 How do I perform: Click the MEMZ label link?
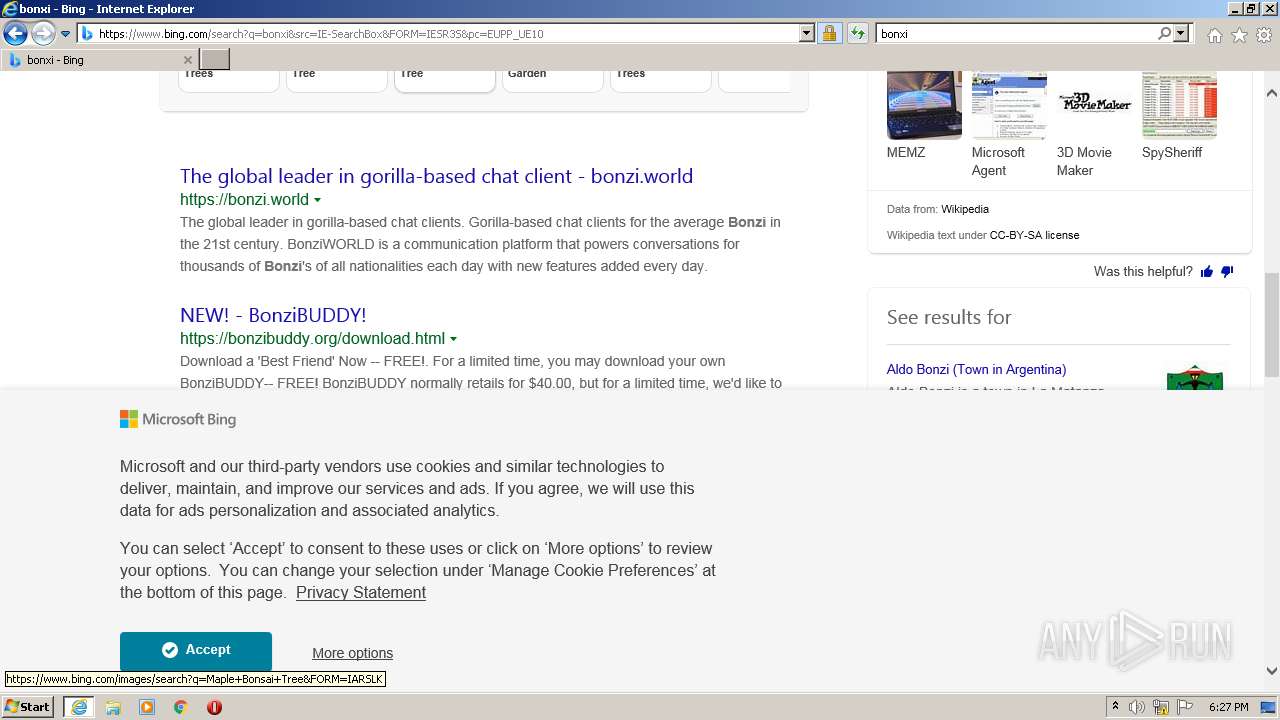906,153
